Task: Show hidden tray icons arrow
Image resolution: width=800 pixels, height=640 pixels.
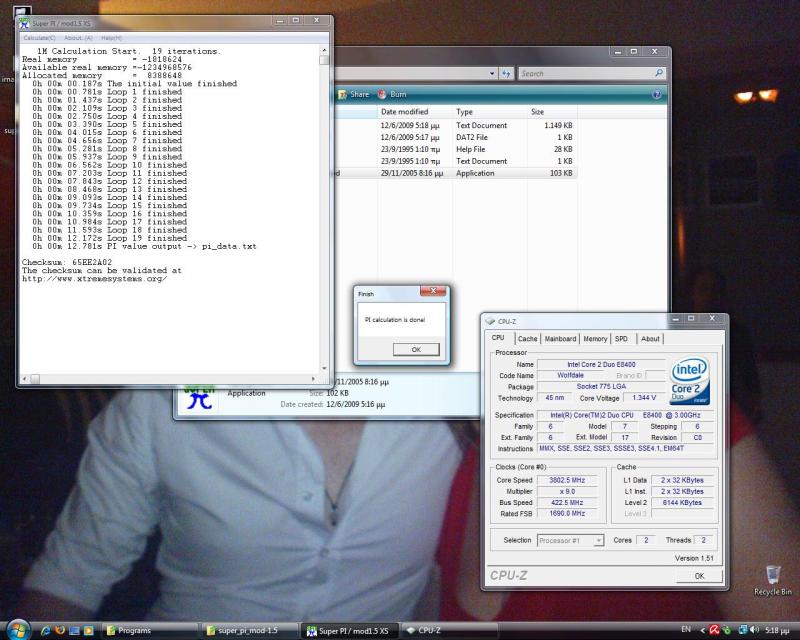Action: click(x=703, y=630)
